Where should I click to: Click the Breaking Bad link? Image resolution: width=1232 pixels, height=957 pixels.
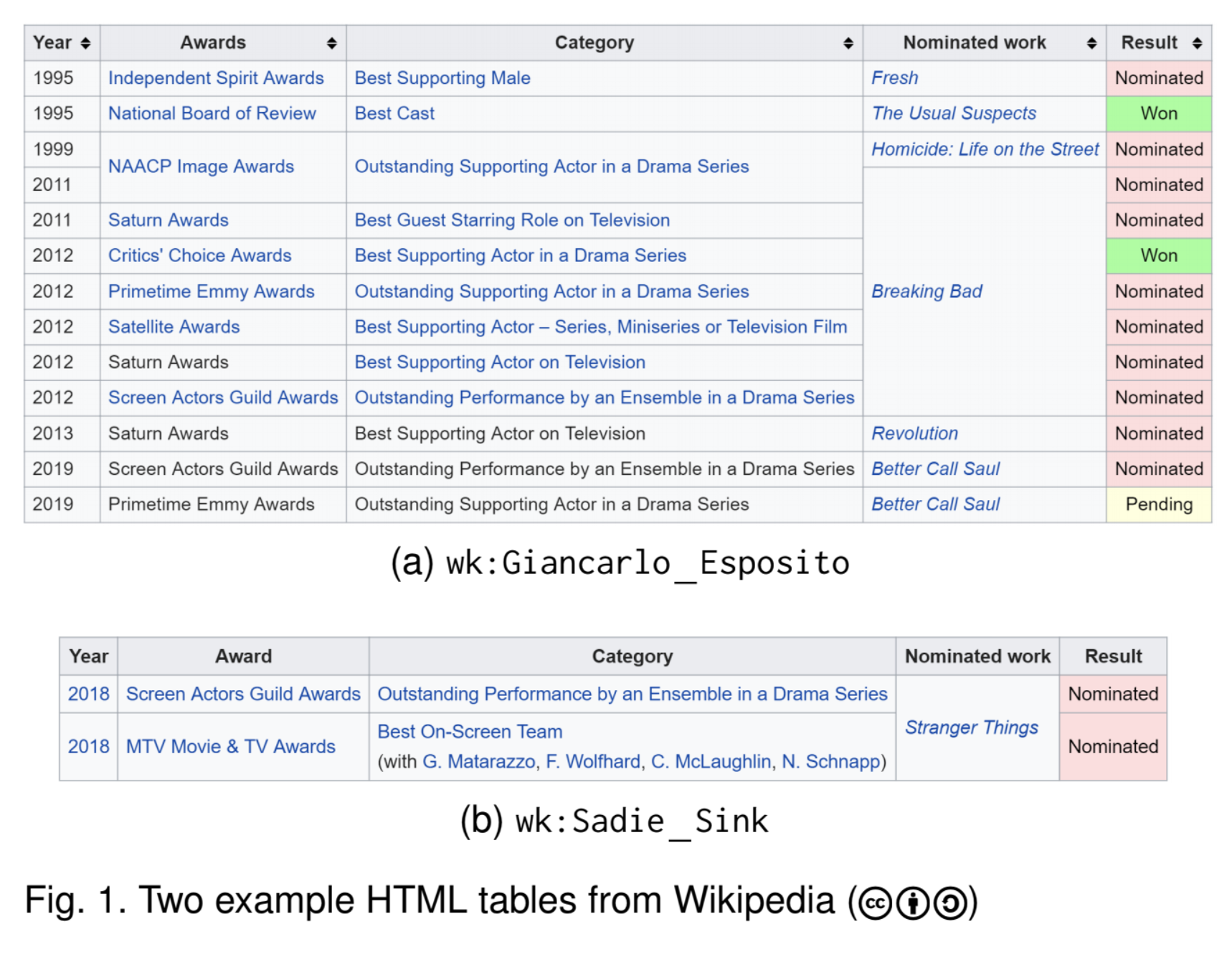[927, 291]
